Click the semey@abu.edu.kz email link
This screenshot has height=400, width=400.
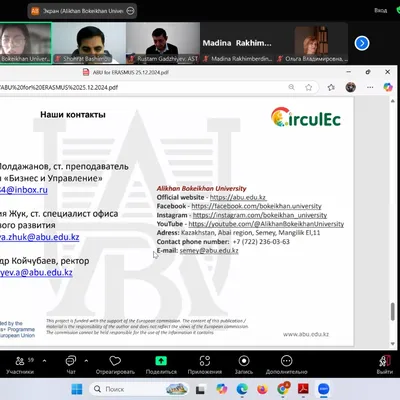point(209,251)
